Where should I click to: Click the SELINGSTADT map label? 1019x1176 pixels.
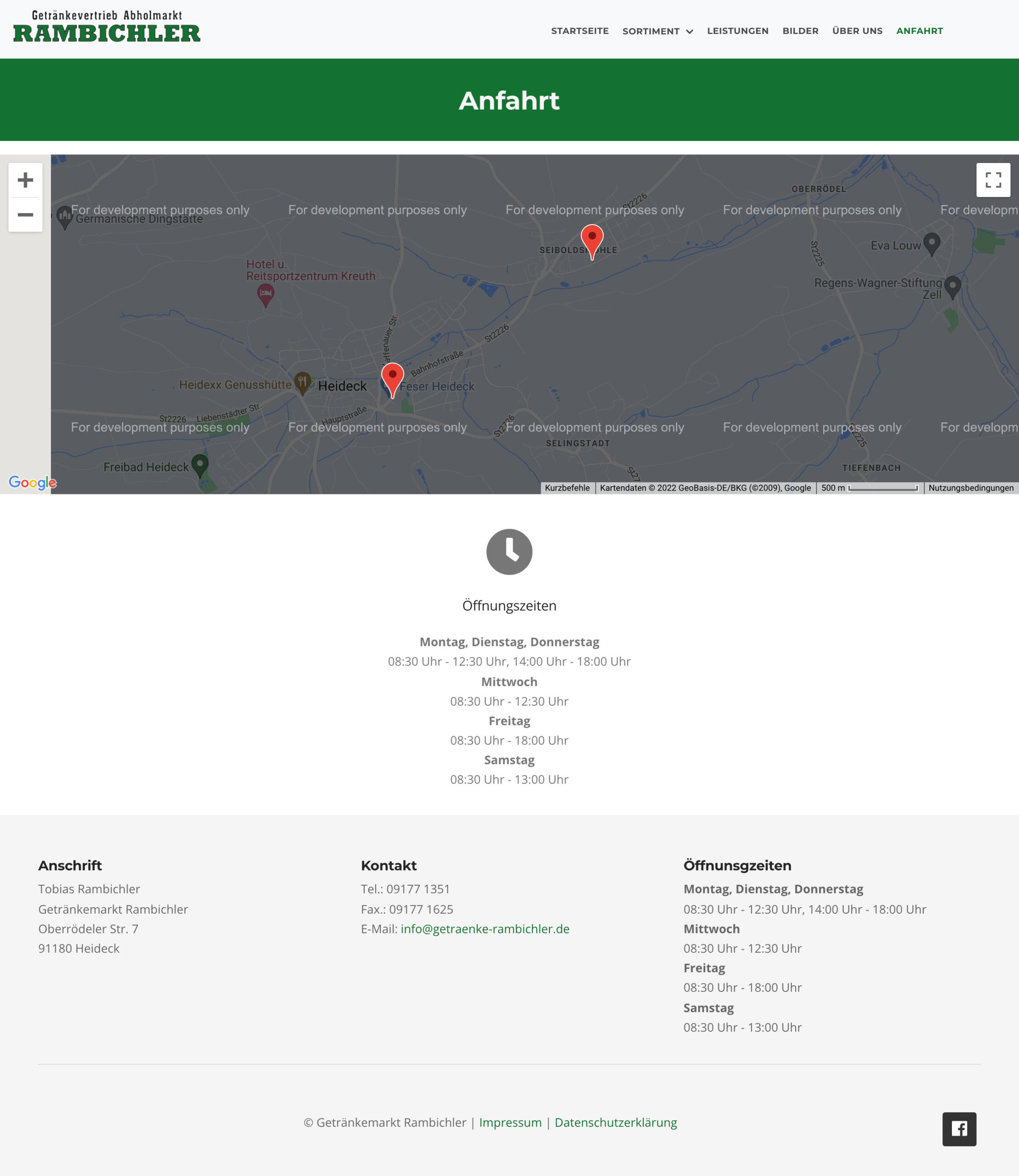578,443
